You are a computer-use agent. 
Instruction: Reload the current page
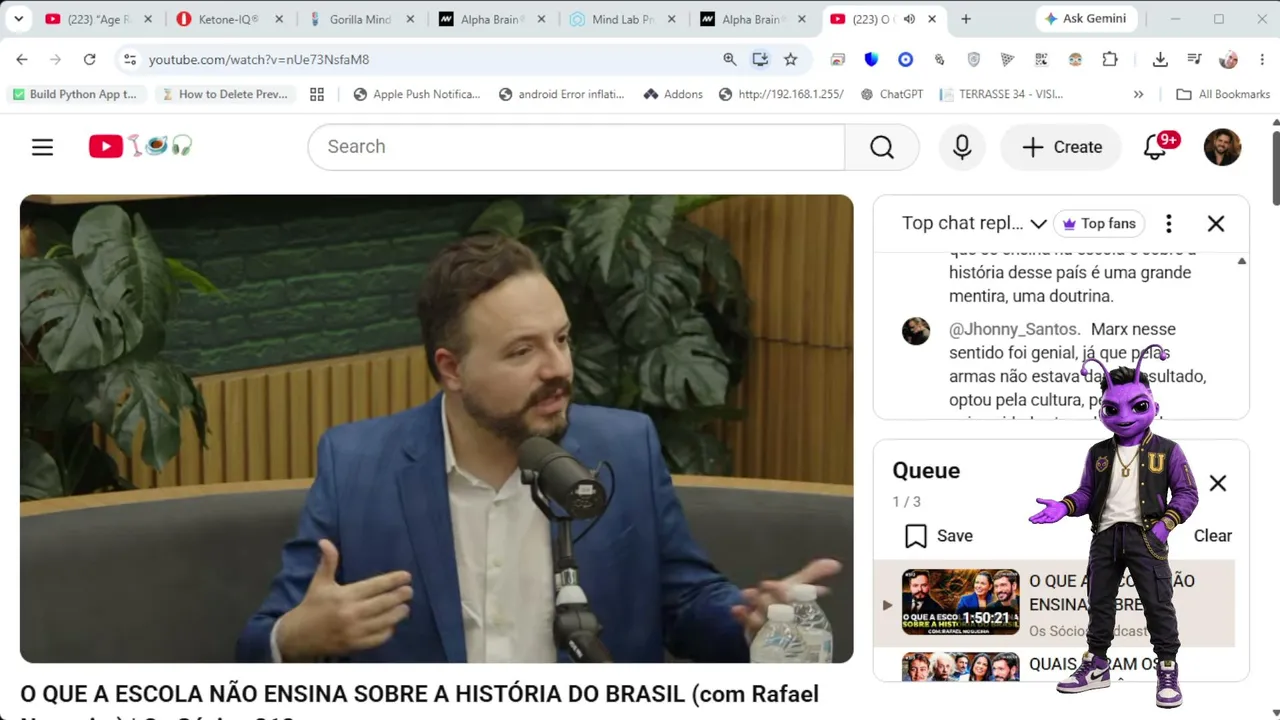pos(89,60)
